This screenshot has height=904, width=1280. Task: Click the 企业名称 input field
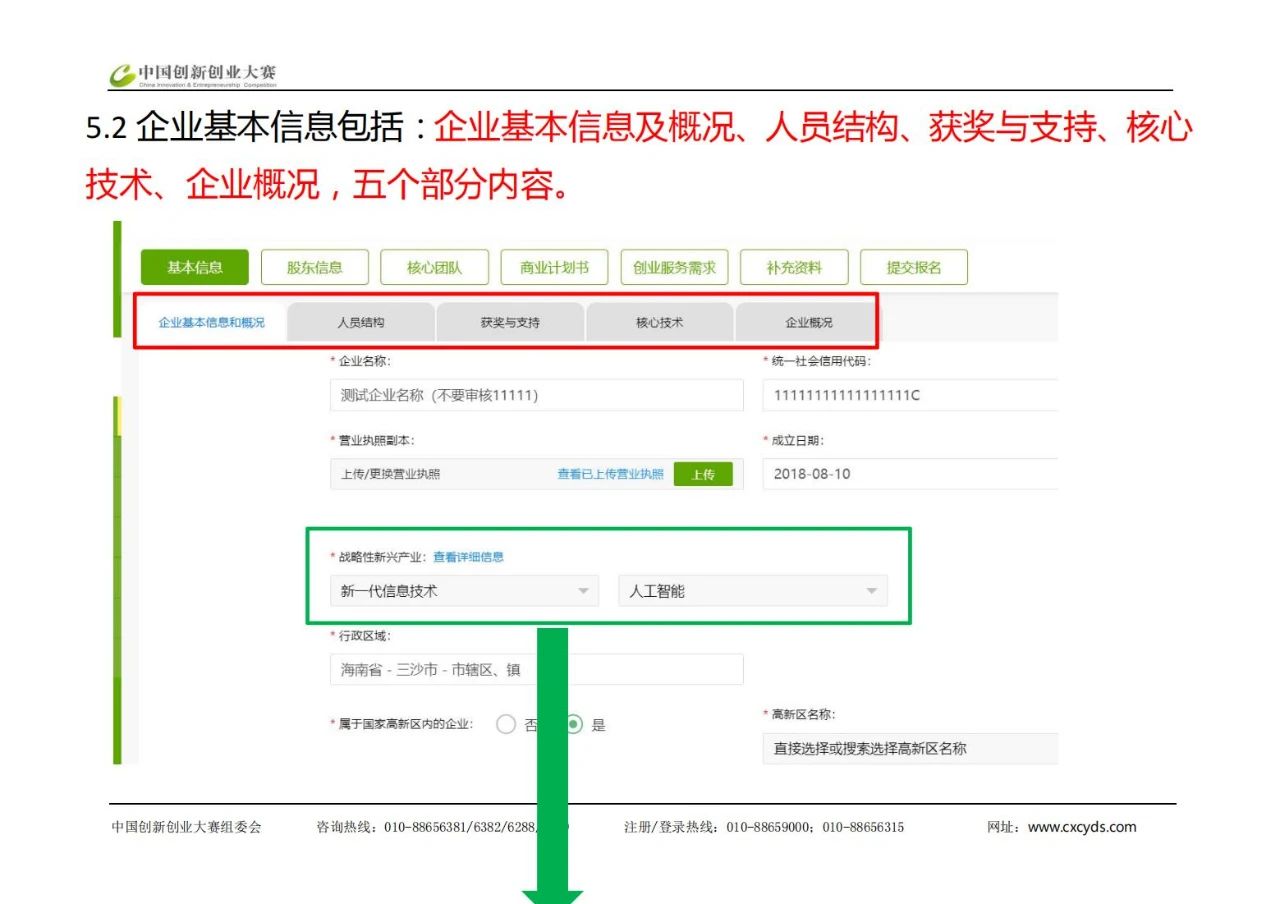coord(536,395)
